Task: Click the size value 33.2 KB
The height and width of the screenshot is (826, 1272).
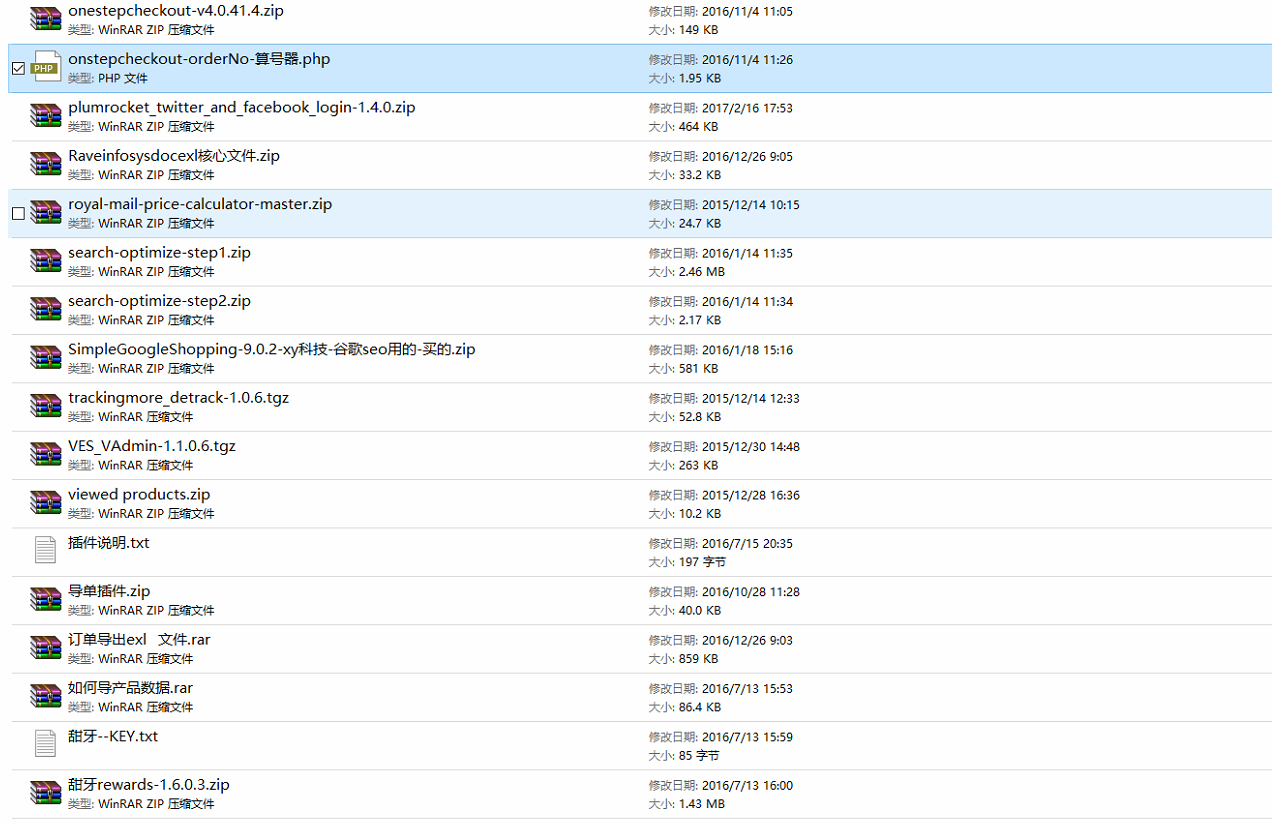Action: tap(700, 175)
